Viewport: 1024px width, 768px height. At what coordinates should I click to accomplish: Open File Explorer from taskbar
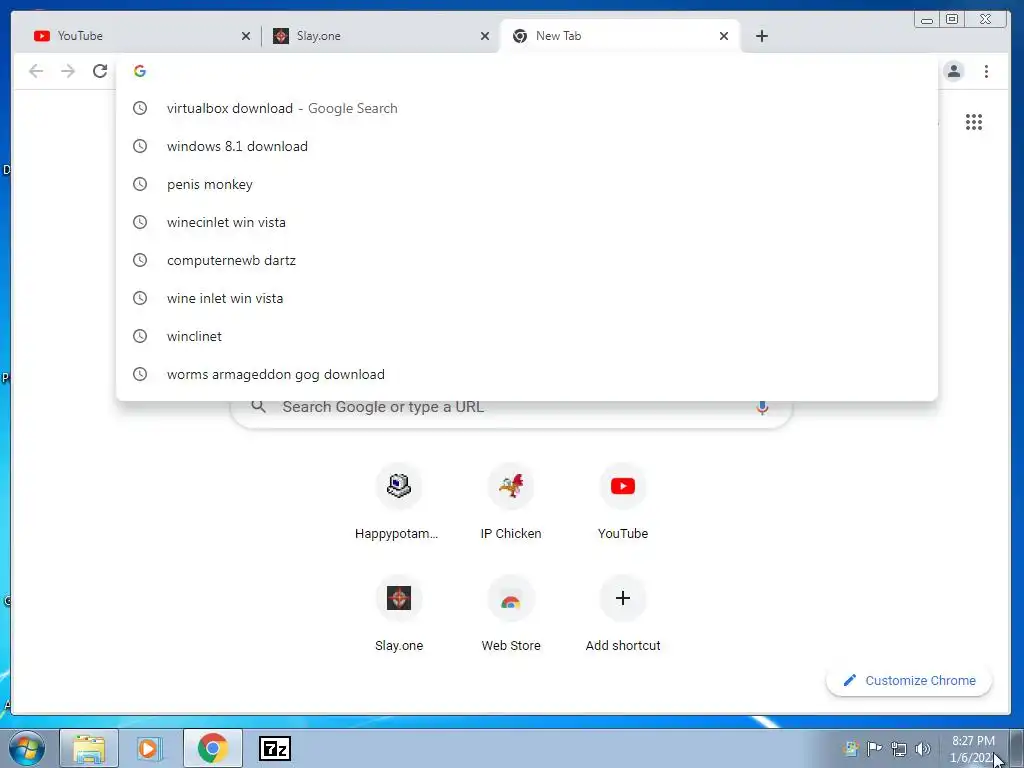(x=89, y=748)
